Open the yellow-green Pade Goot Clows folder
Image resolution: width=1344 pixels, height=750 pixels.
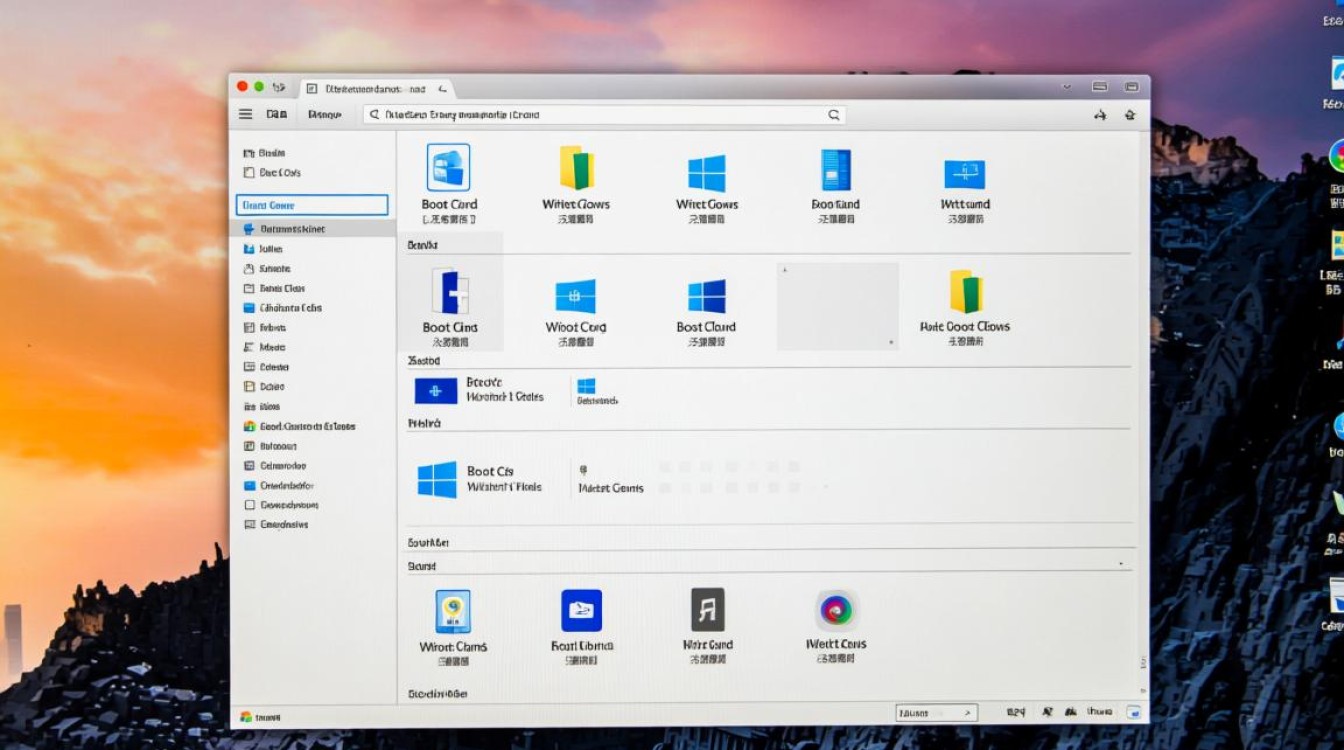[x=965, y=293]
